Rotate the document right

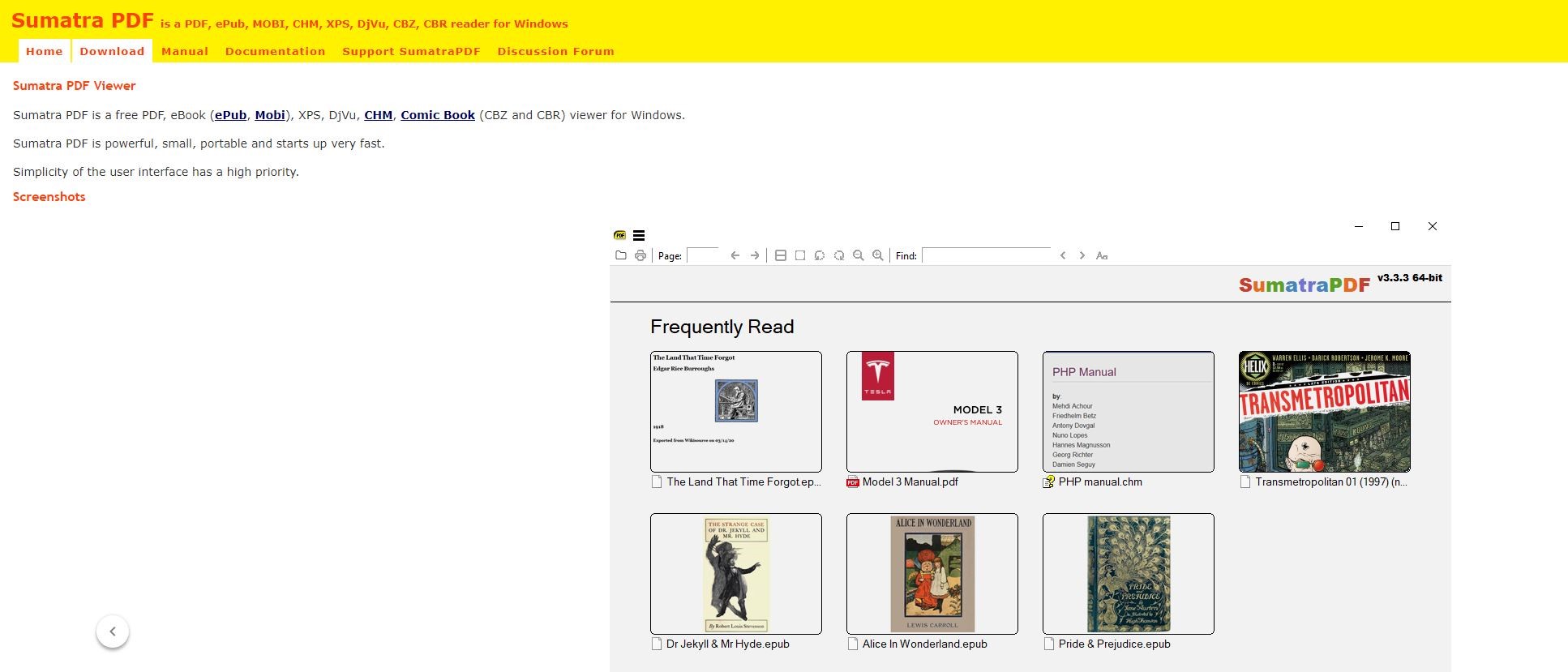point(839,255)
